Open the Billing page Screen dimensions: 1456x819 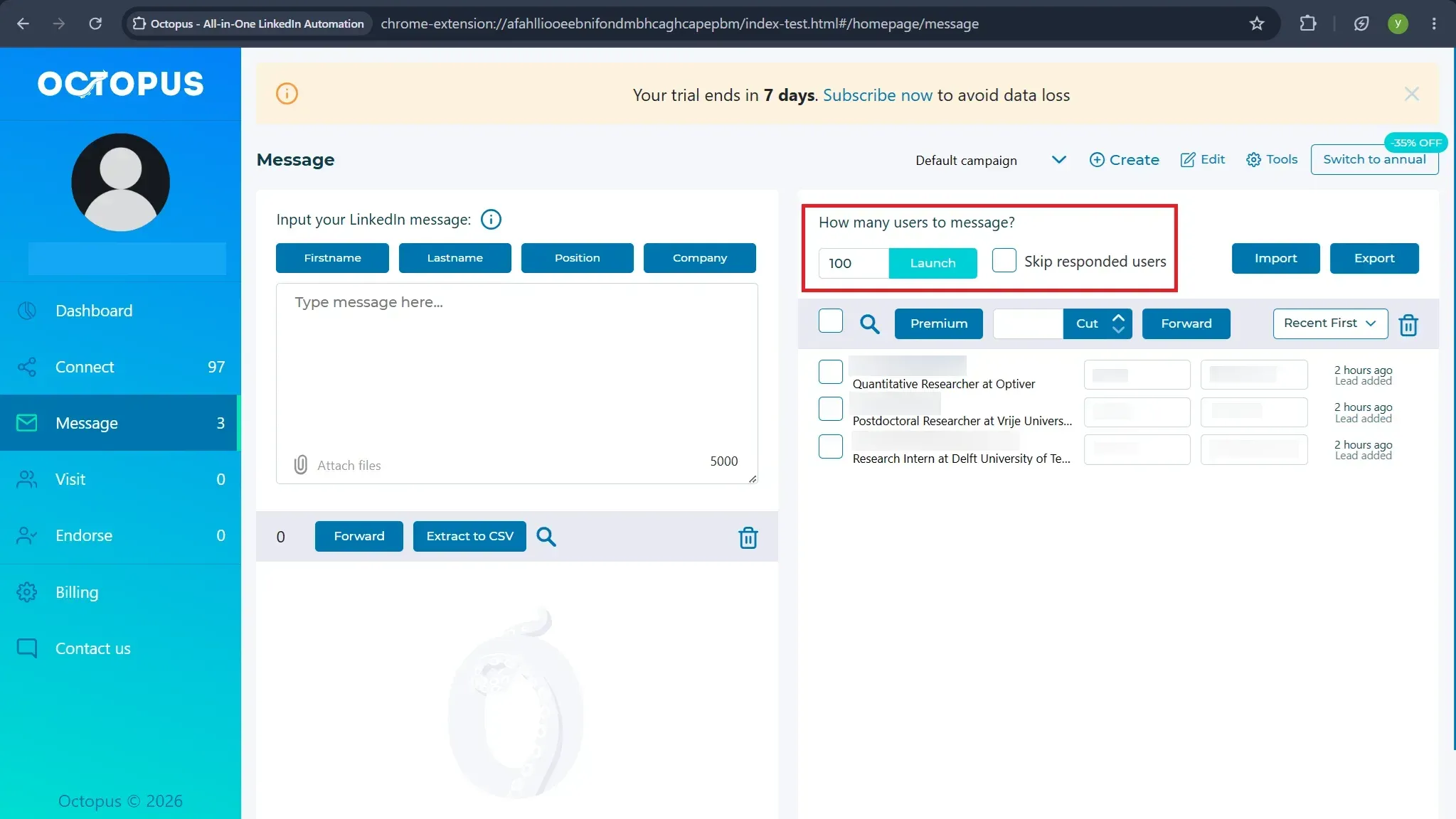pyautogui.click(x=120, y=592)
